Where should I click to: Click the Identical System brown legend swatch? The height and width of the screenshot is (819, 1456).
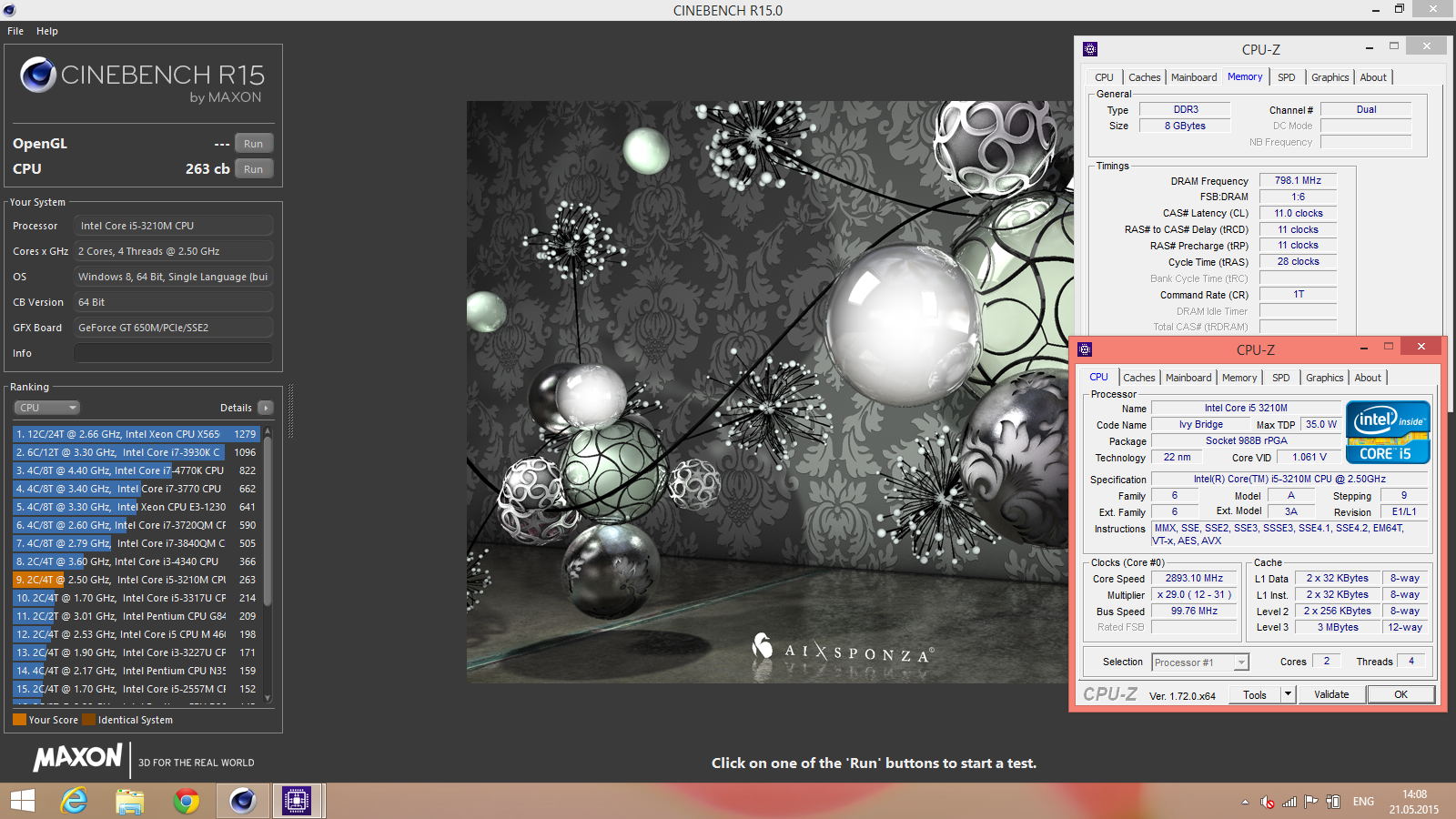[88, 720]
